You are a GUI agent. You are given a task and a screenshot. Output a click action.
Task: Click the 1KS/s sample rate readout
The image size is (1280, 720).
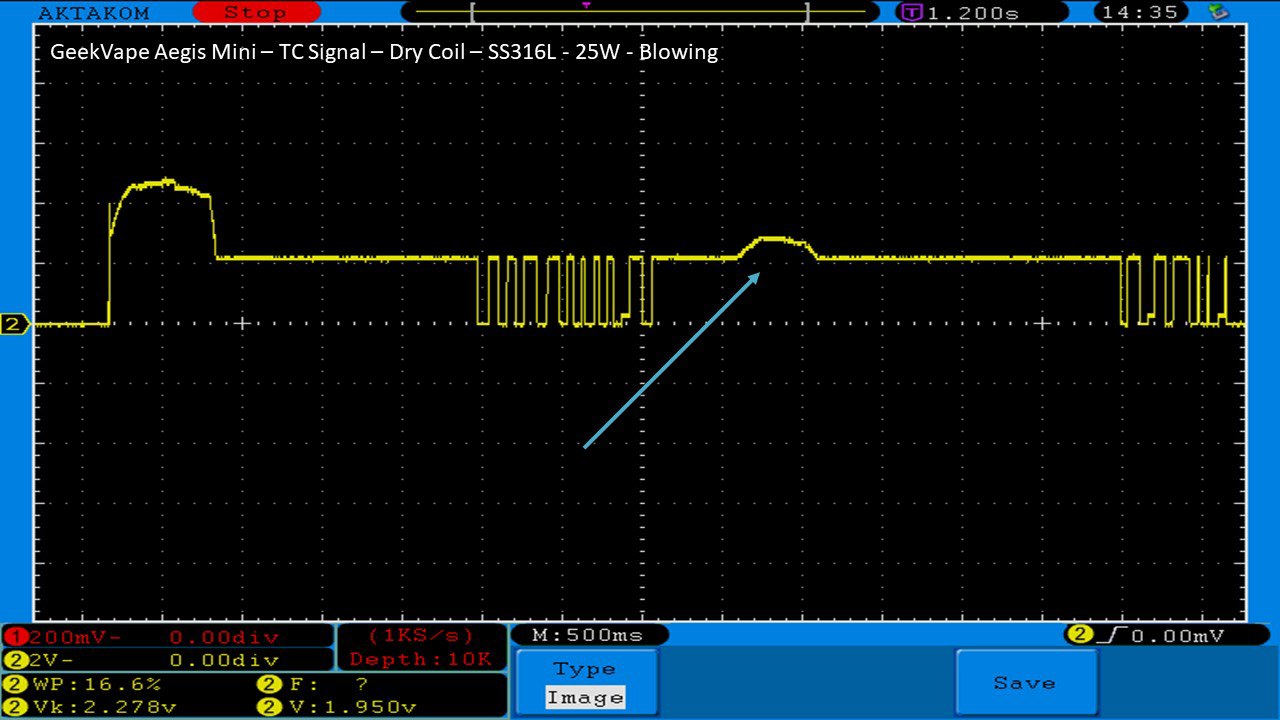tap(421, 636)
